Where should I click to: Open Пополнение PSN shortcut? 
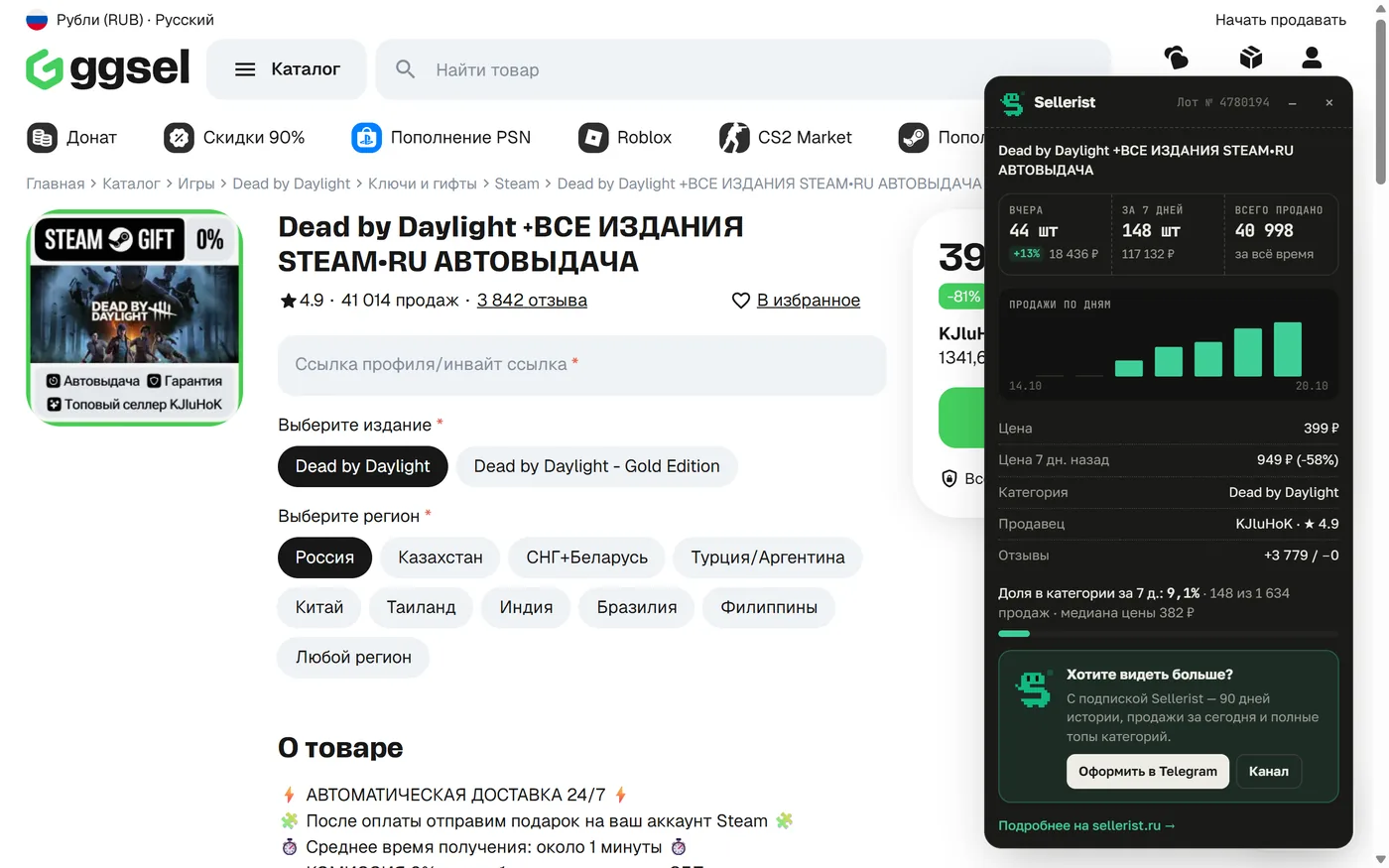click(x=442, y=138)
